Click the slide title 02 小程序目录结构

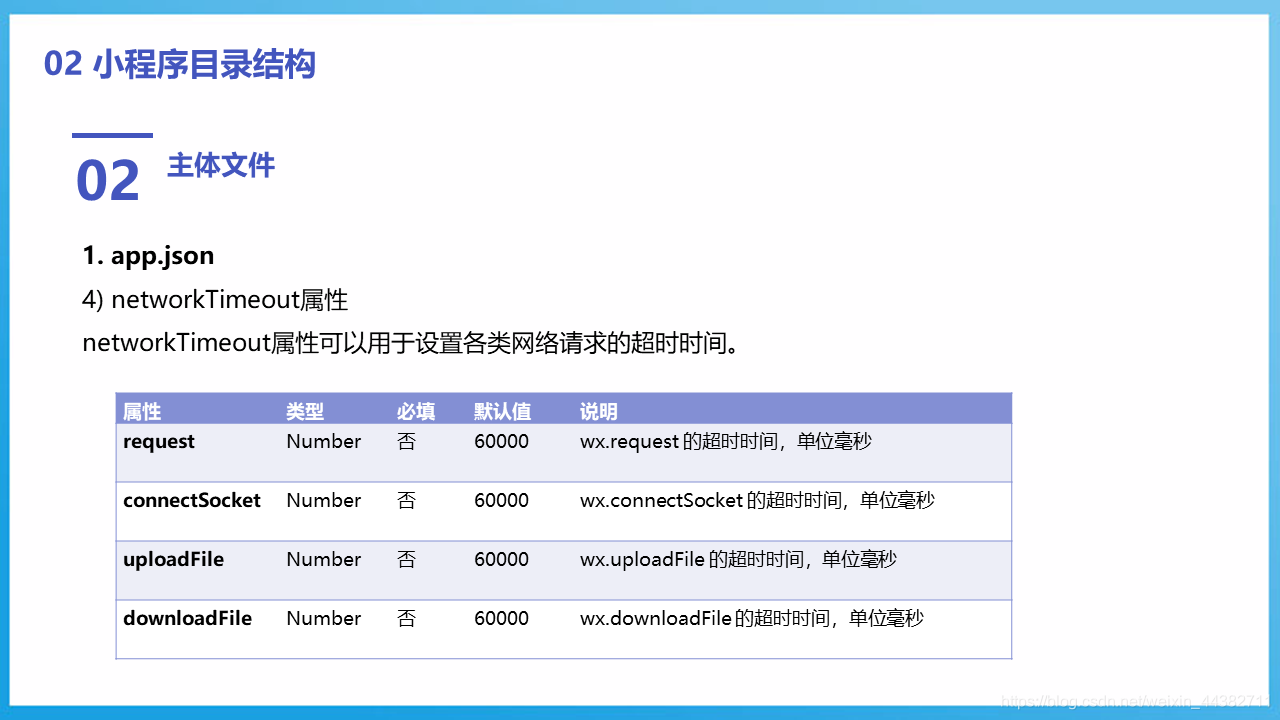[x=180, y=64]
